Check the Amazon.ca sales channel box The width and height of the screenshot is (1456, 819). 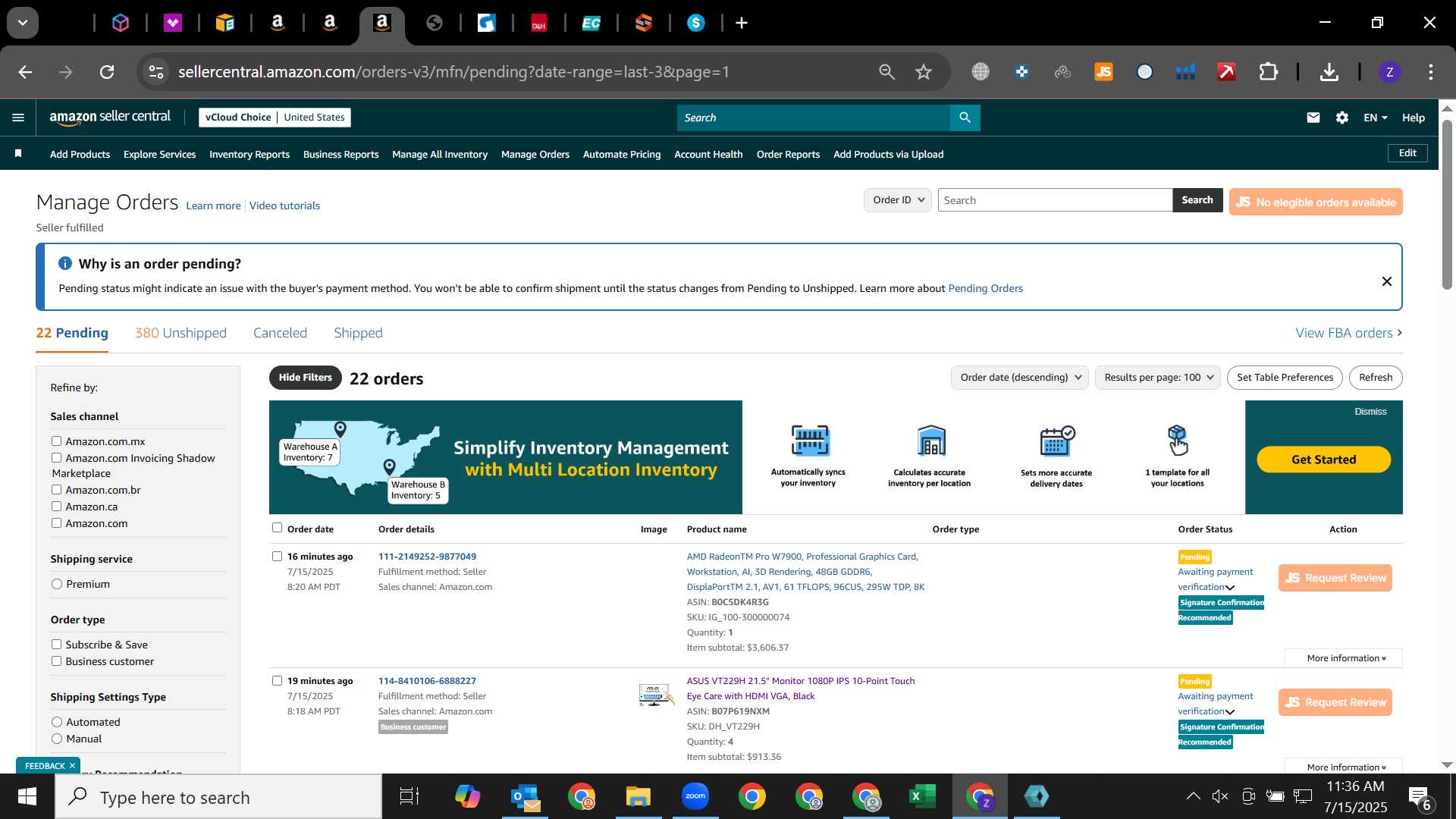coord(56,506)
